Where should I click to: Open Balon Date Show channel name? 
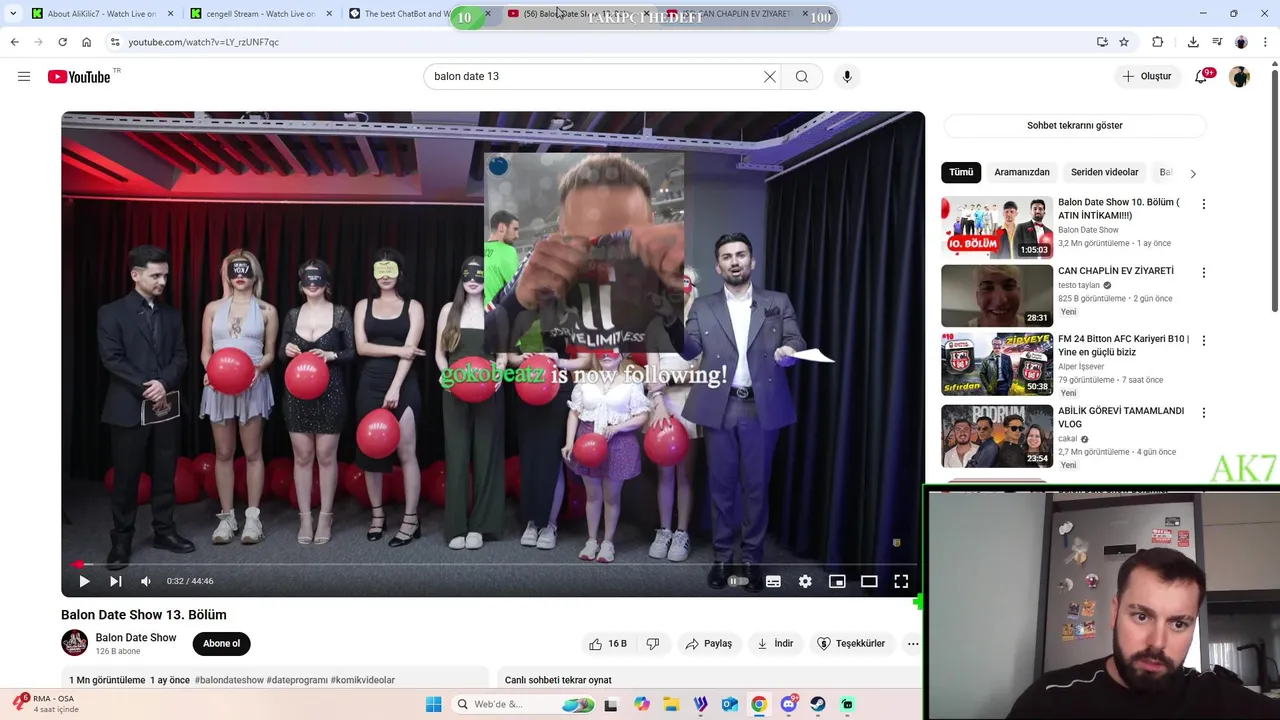click(x=136, y=638)
